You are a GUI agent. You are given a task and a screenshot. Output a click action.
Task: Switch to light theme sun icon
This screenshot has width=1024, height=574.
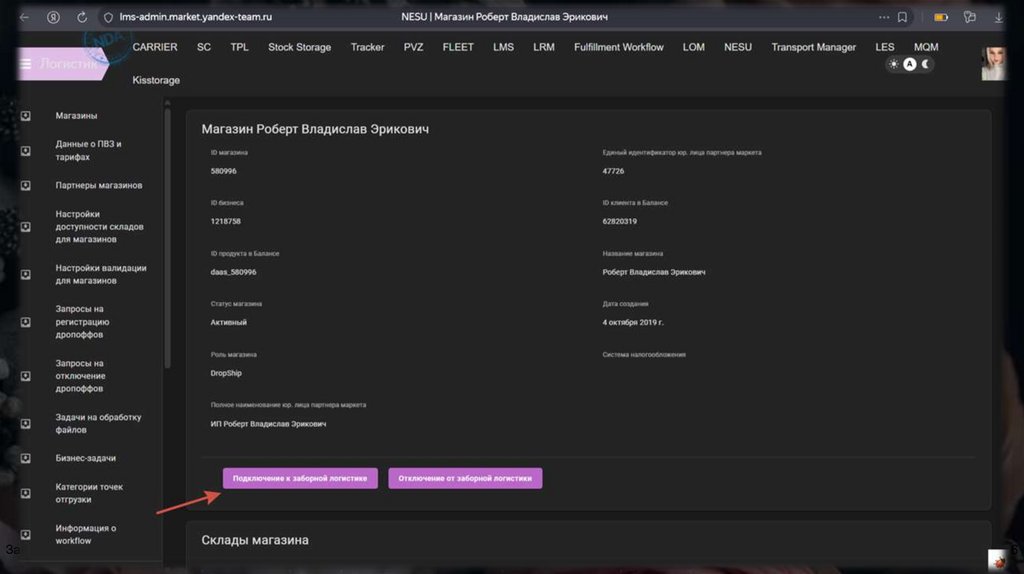(893, 64)
